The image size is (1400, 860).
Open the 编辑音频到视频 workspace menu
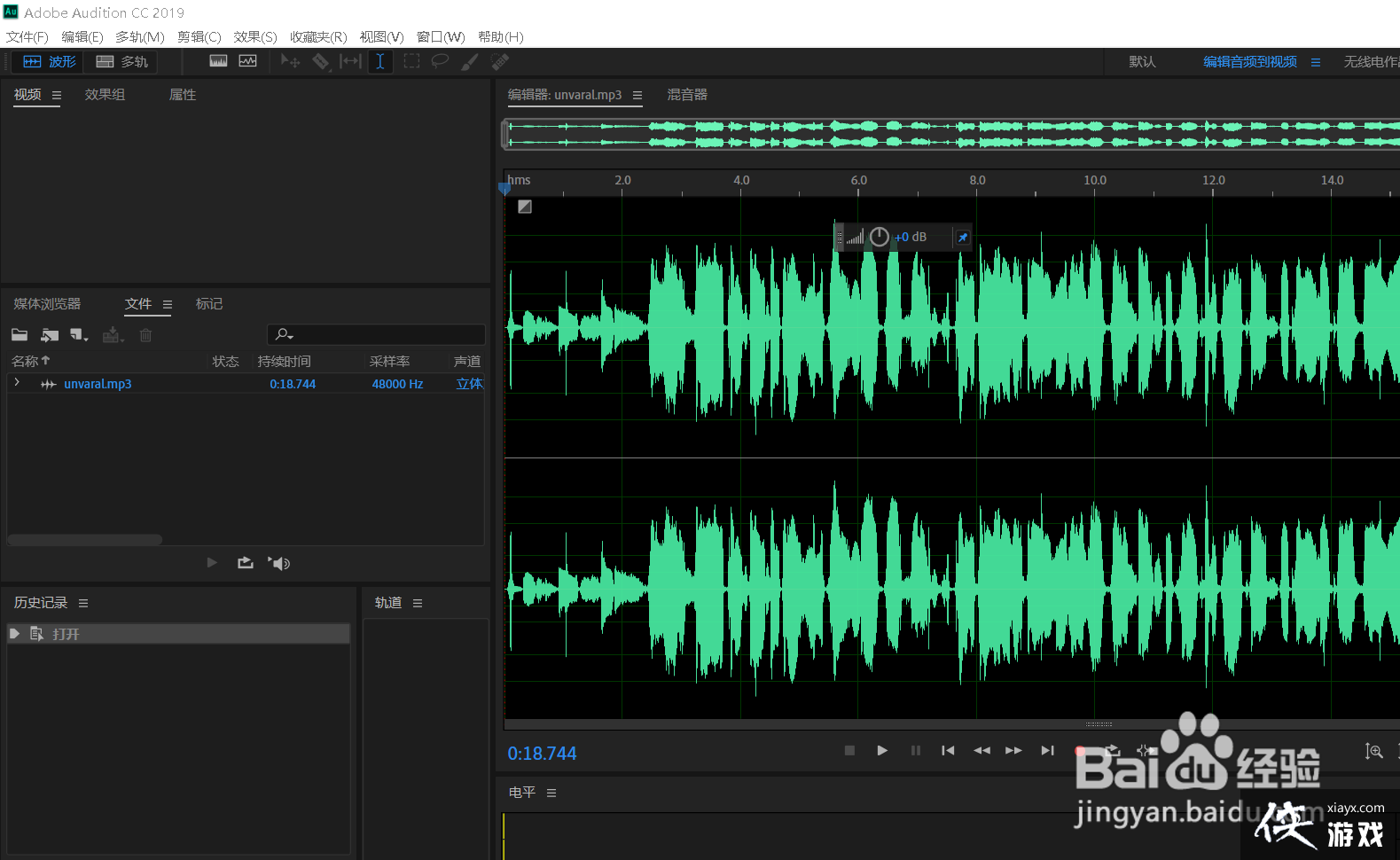click(1316, 62)
